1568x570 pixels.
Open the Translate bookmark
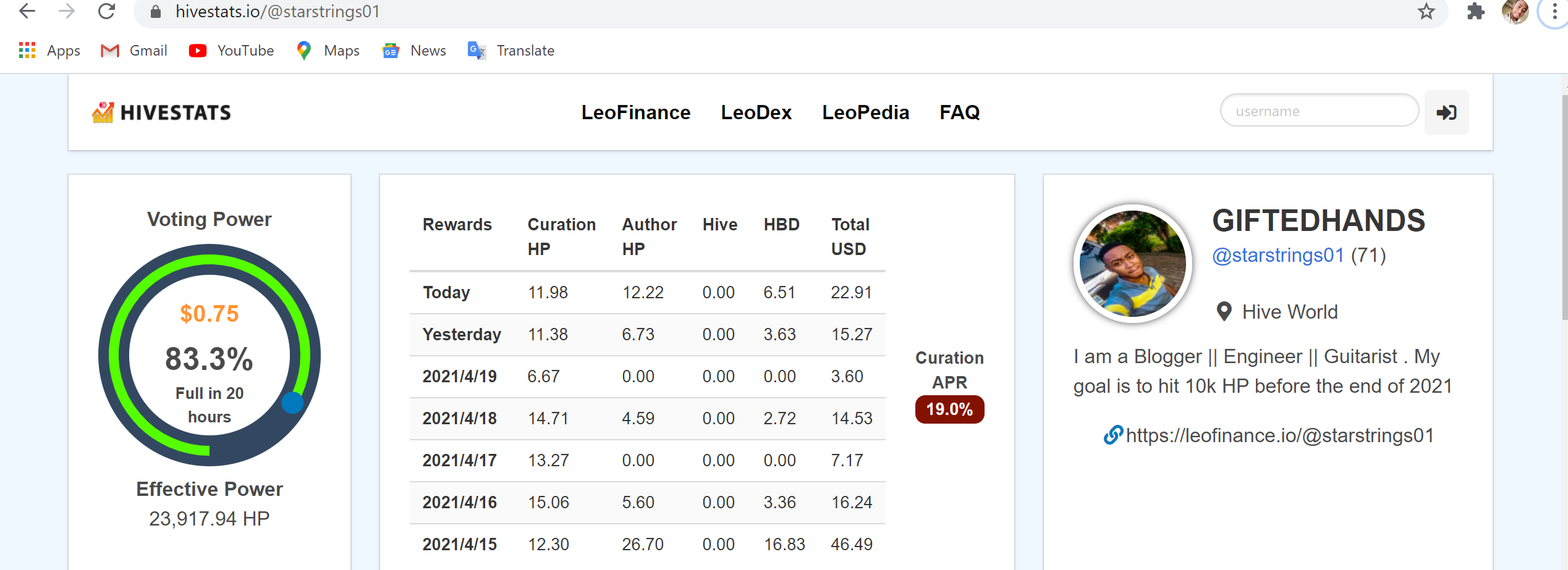click(511, 51)
